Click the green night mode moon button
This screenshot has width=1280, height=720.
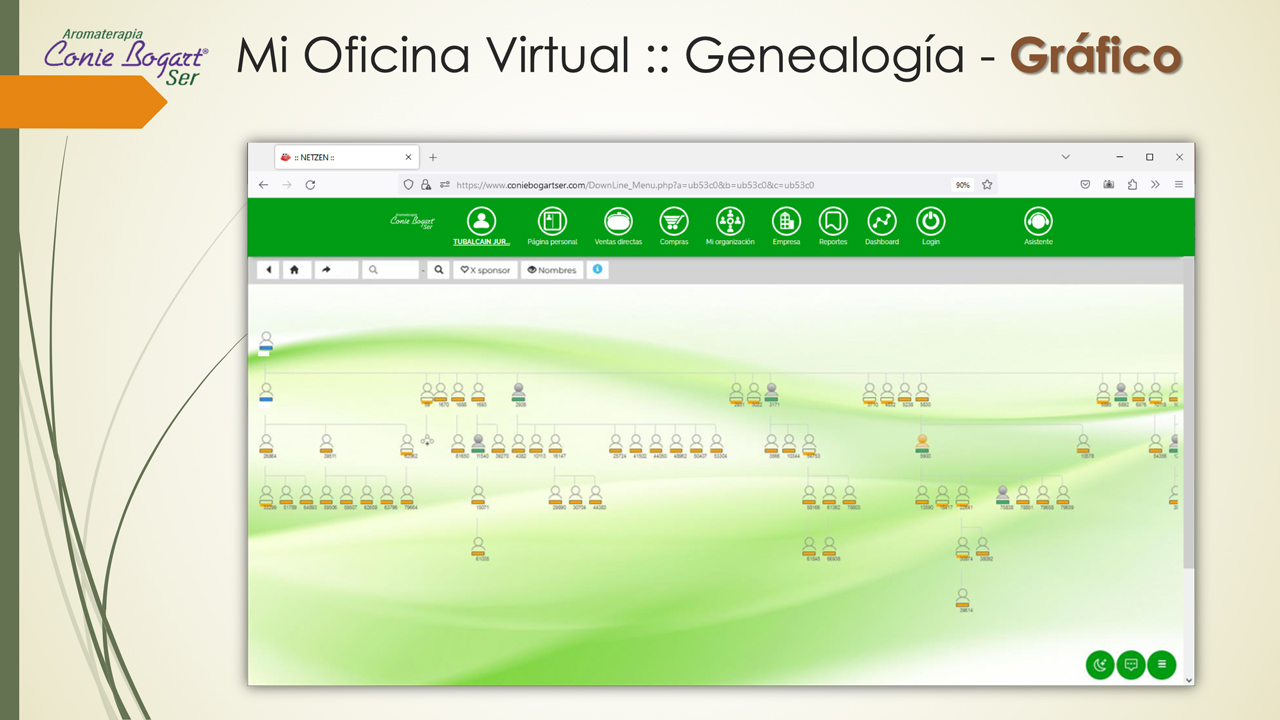[1100, 664]
